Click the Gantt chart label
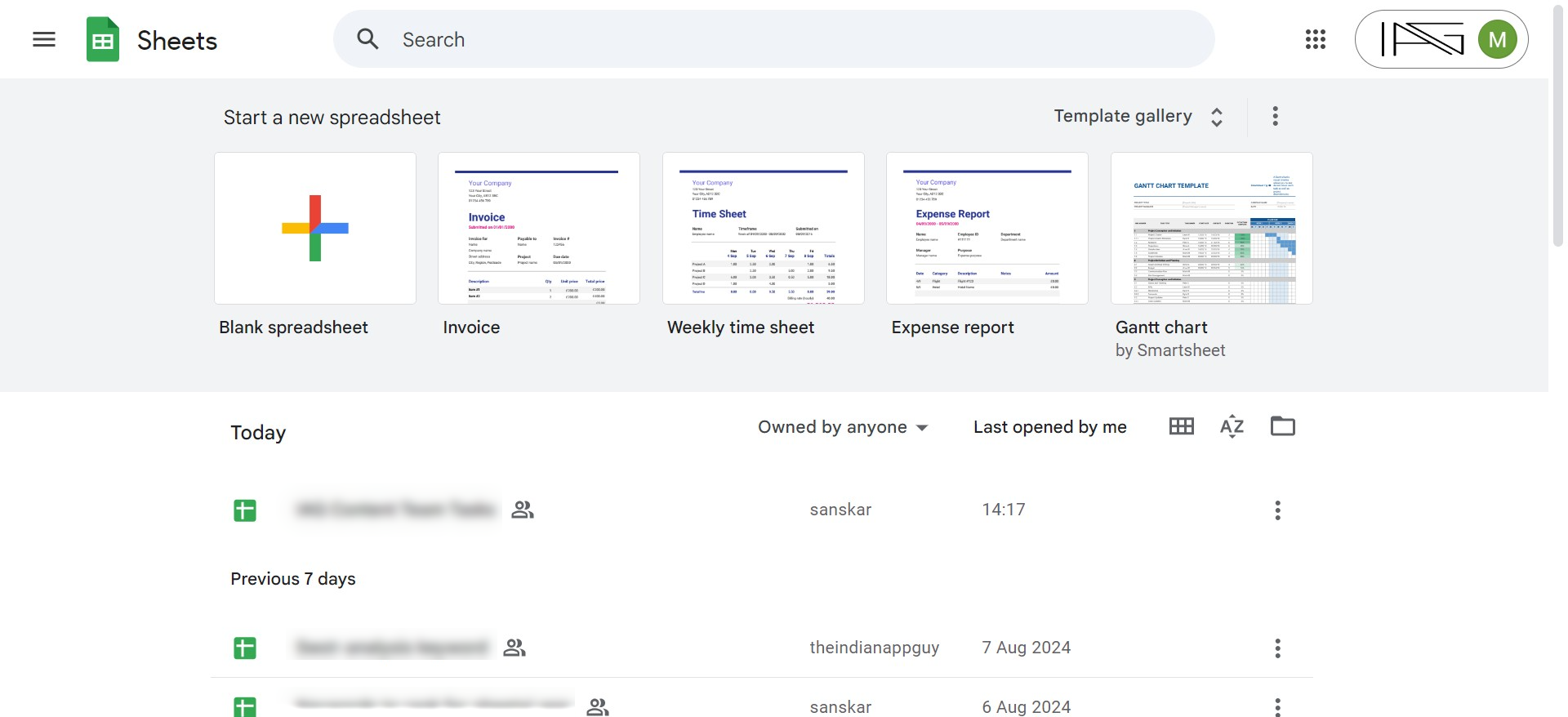The height and width of the screenshot is (717, 1568). click(x=1161, y=327)
